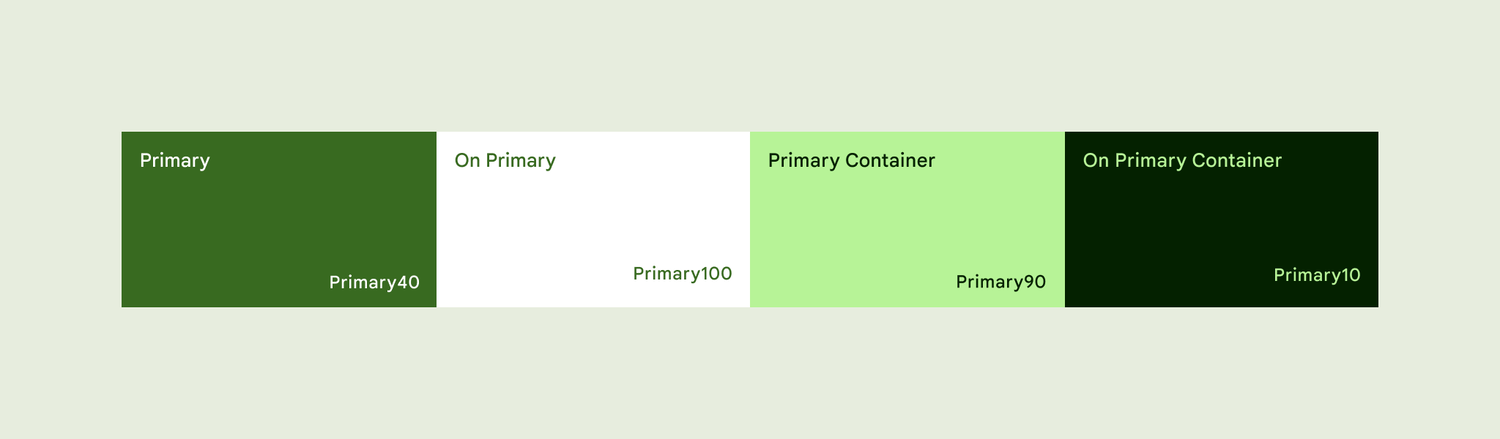Viewport: 1500px width, 439px height.
Task: Click the number 100 in the Primary100 label
Action: (716, 274)
